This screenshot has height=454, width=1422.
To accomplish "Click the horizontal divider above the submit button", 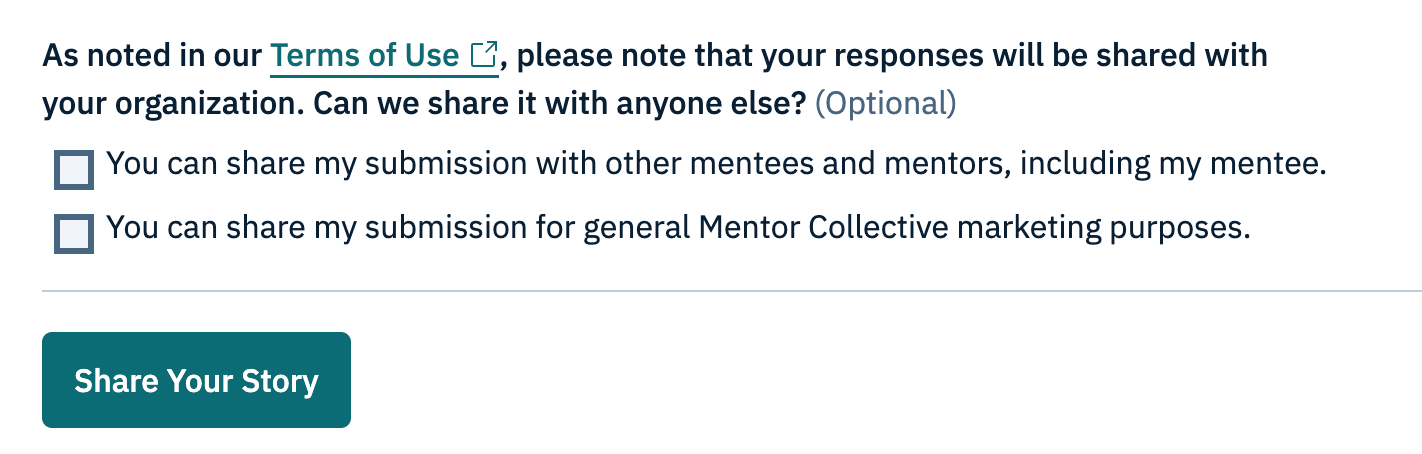I will click(x=731, y=291).
